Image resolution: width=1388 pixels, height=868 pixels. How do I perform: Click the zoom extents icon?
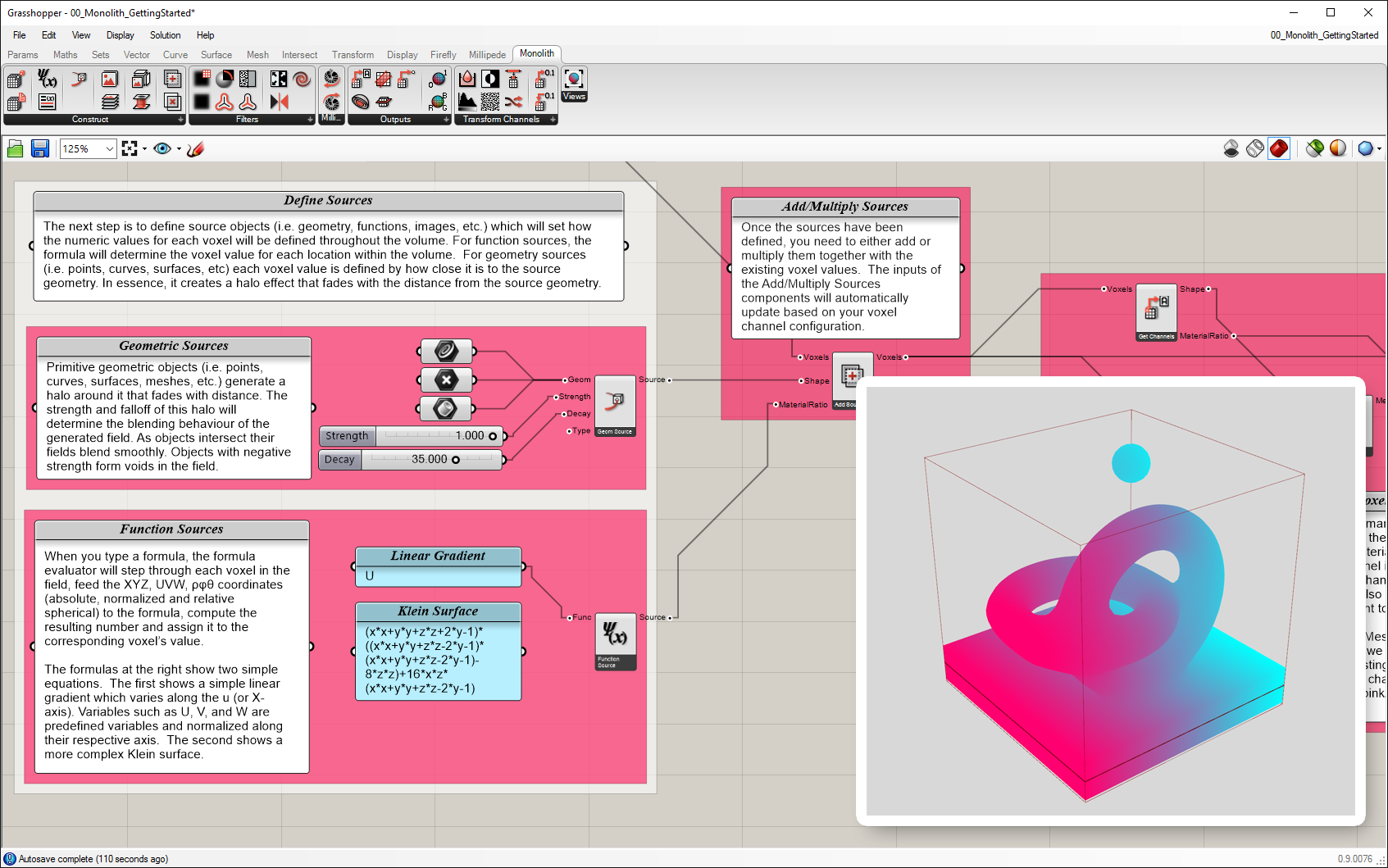click(130, 148)
